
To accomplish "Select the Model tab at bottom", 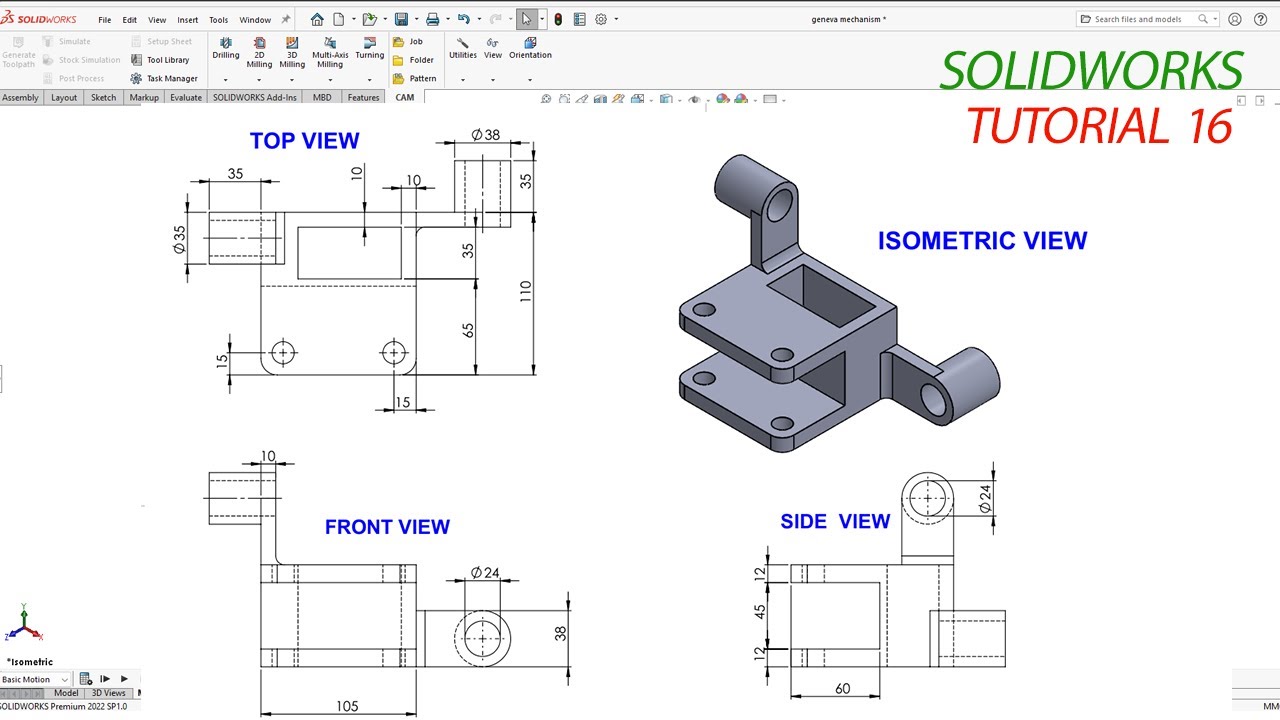I will click(x=66, y=693).
